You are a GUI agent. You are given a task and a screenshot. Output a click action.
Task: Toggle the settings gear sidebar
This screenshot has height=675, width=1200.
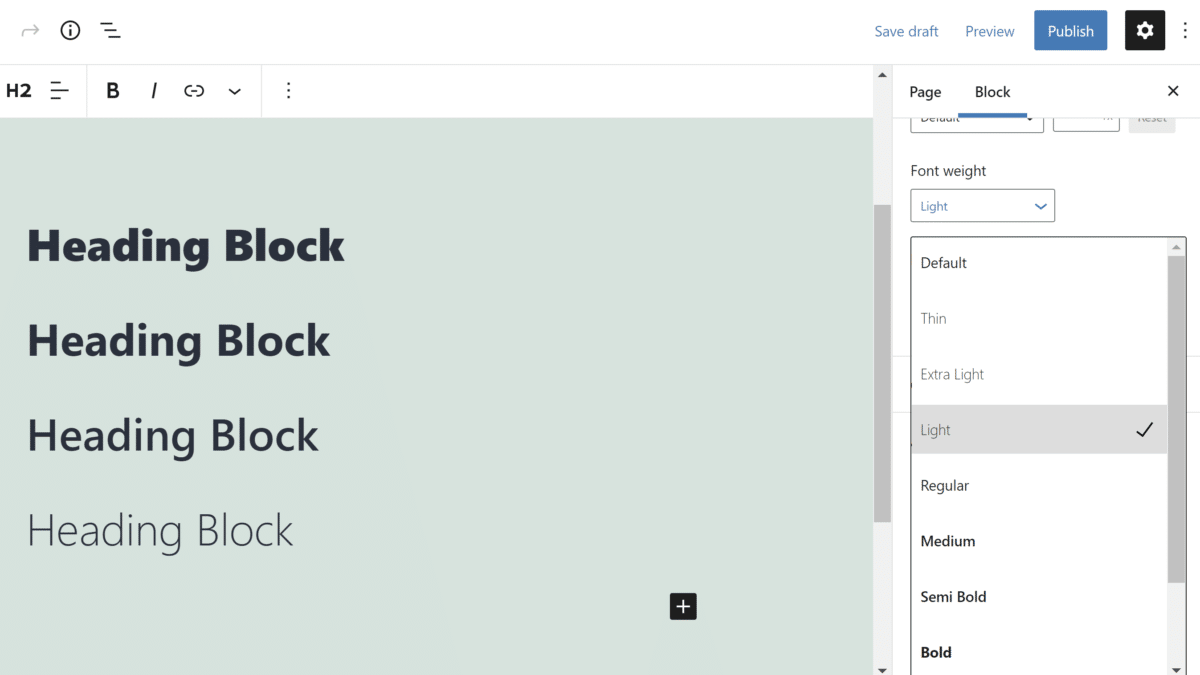1145,31
